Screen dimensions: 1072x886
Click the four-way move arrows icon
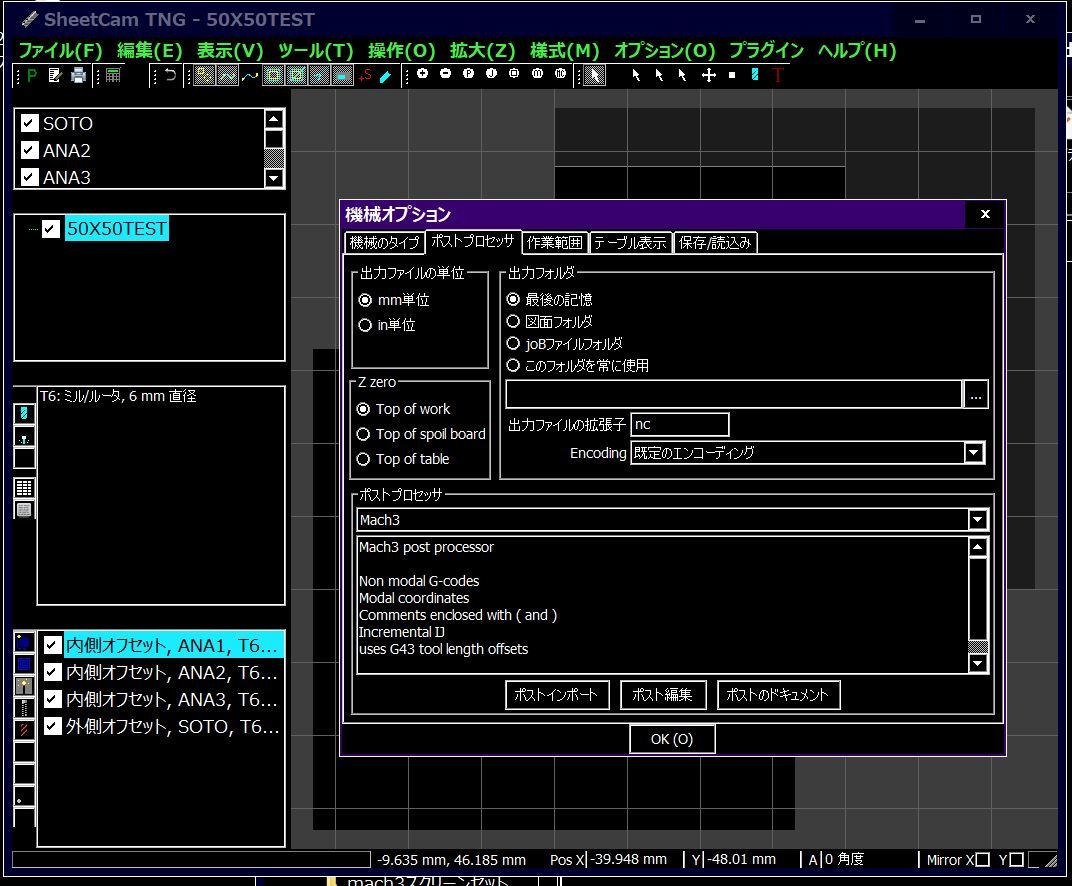(x=709, y=75)
